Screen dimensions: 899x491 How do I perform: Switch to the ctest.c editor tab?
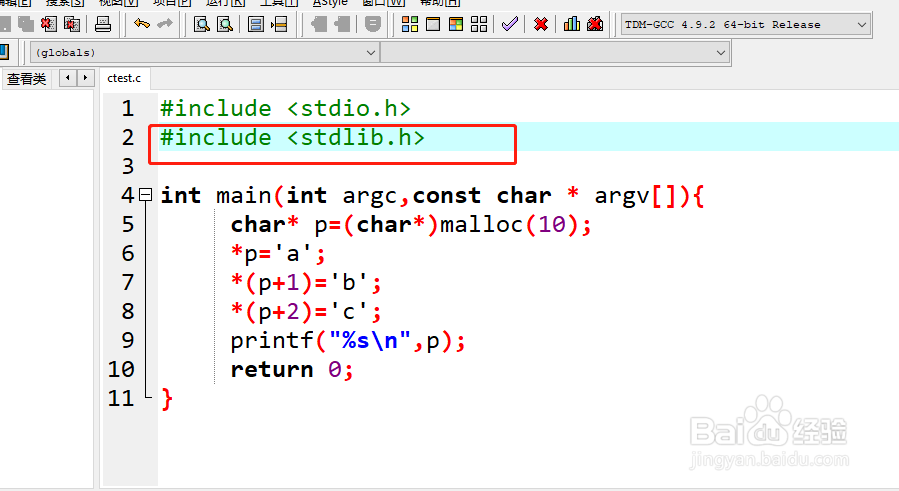click(124, 78)
